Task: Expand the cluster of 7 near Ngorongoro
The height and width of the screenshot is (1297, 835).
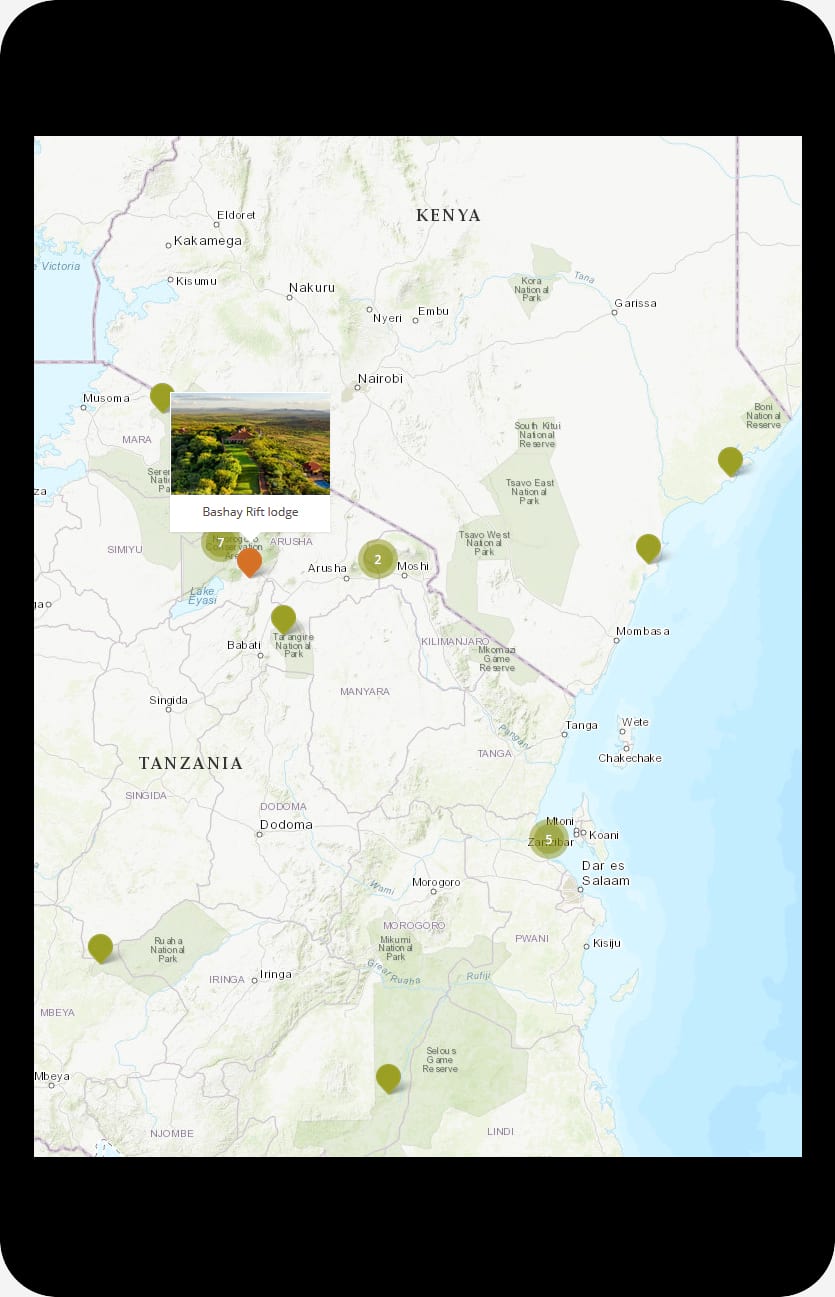Action: tap(220, 543)
